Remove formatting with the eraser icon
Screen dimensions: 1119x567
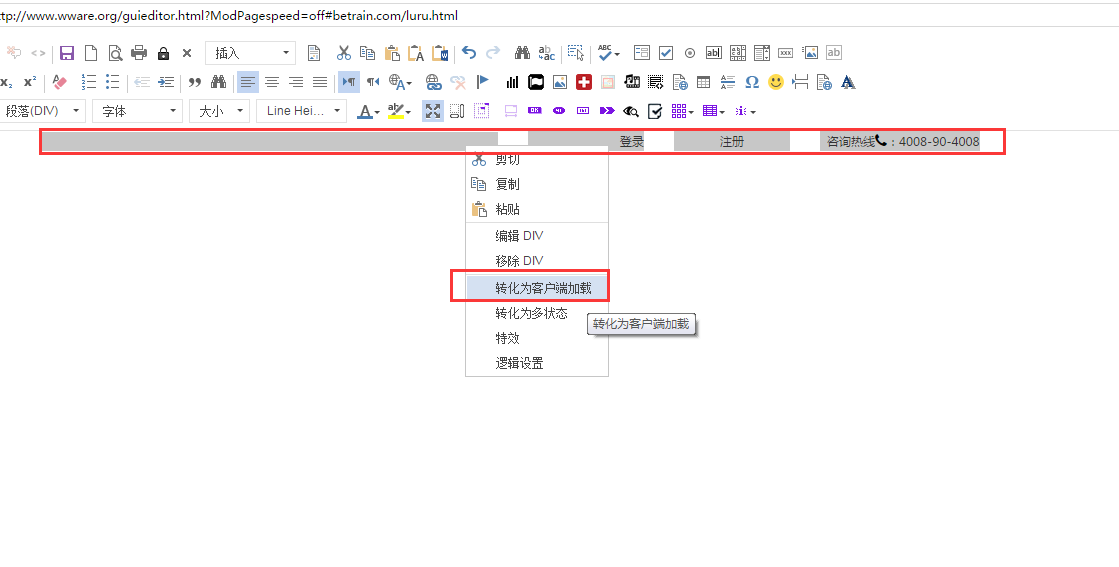60,83
